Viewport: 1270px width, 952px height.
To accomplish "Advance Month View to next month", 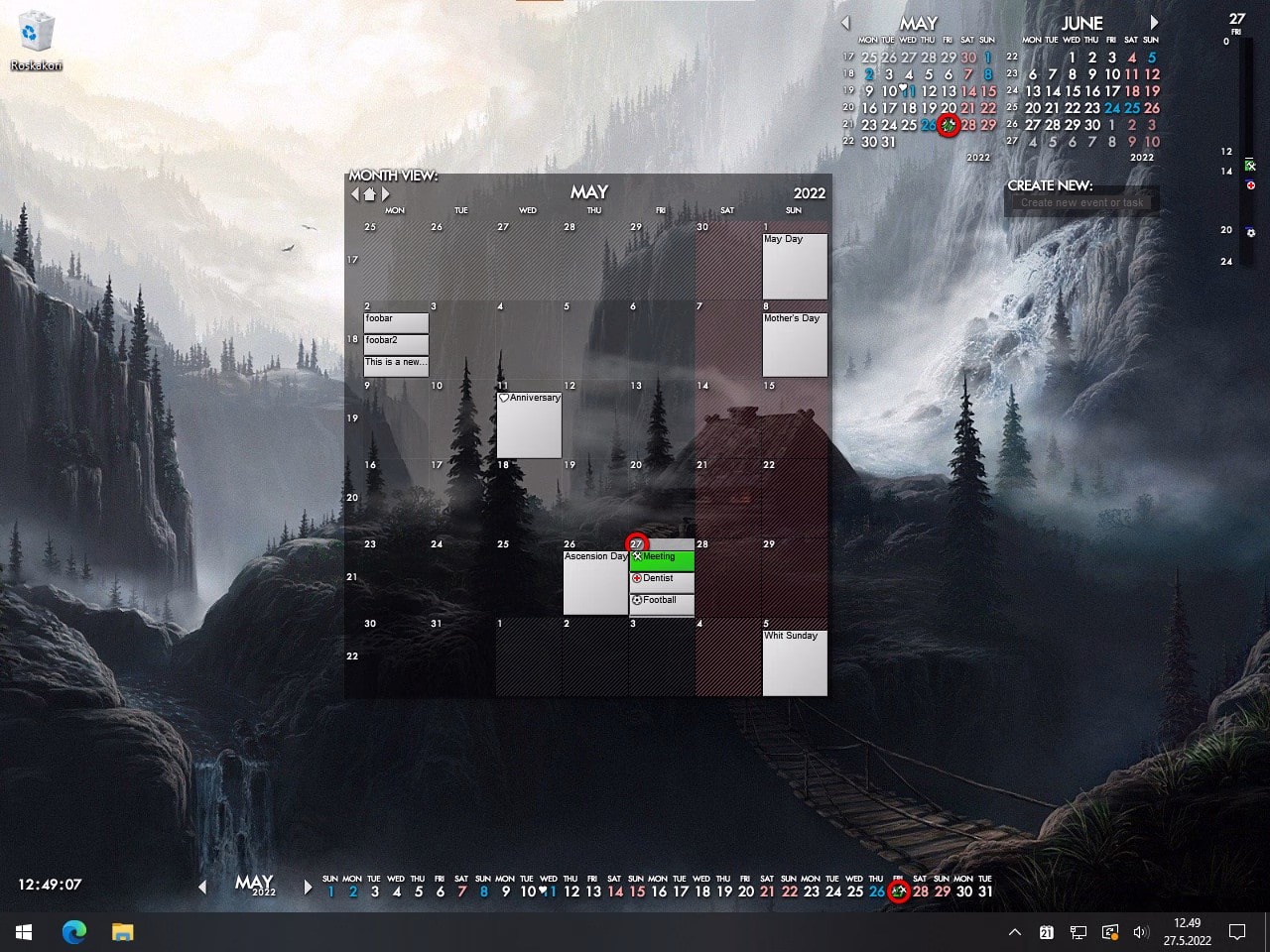I will point(386,194).
